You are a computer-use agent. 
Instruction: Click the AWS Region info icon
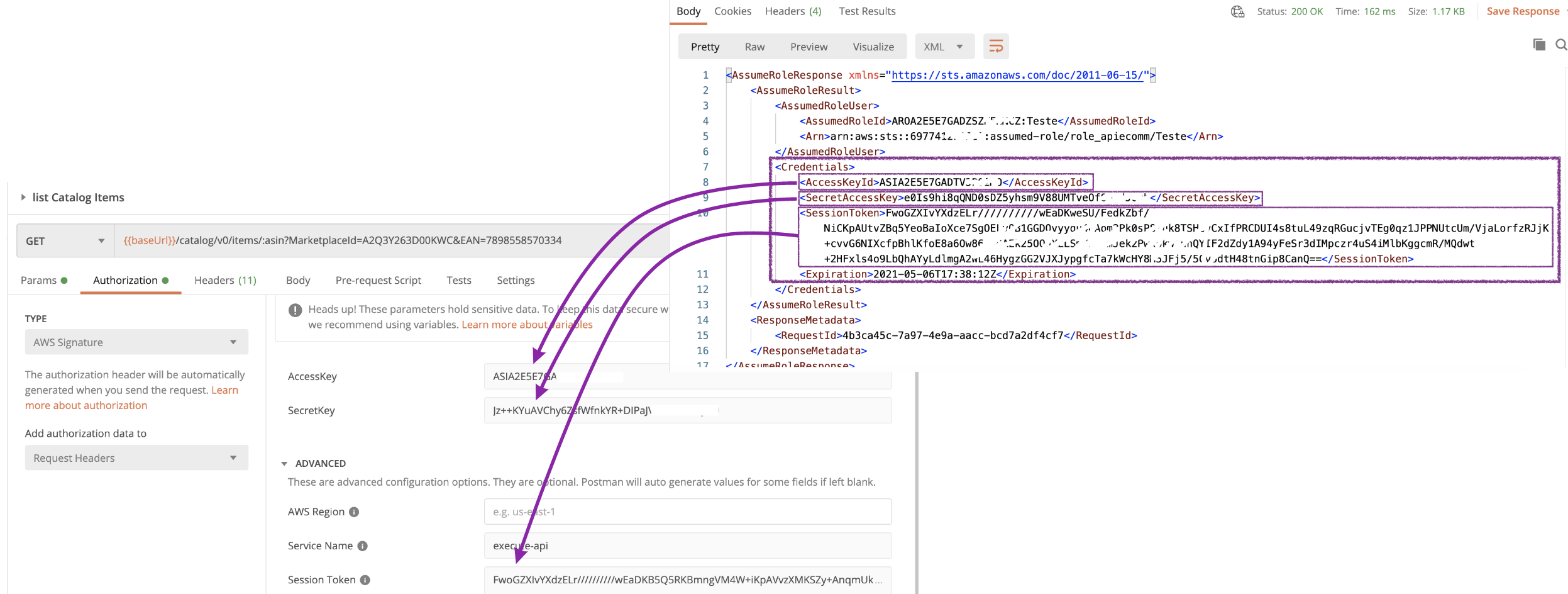click(354, 512)
